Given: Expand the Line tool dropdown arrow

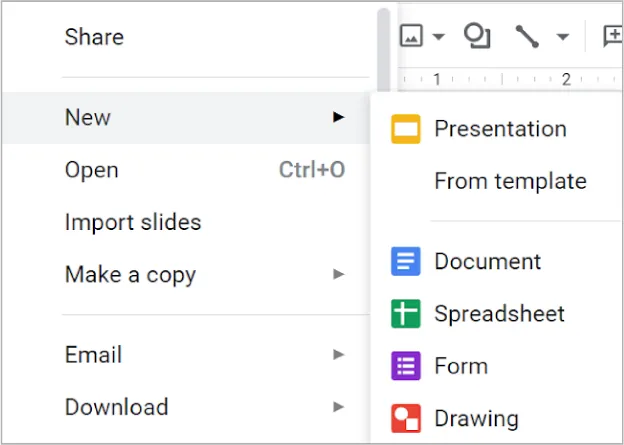Looking at the screenshot, I should click(562, 38).
